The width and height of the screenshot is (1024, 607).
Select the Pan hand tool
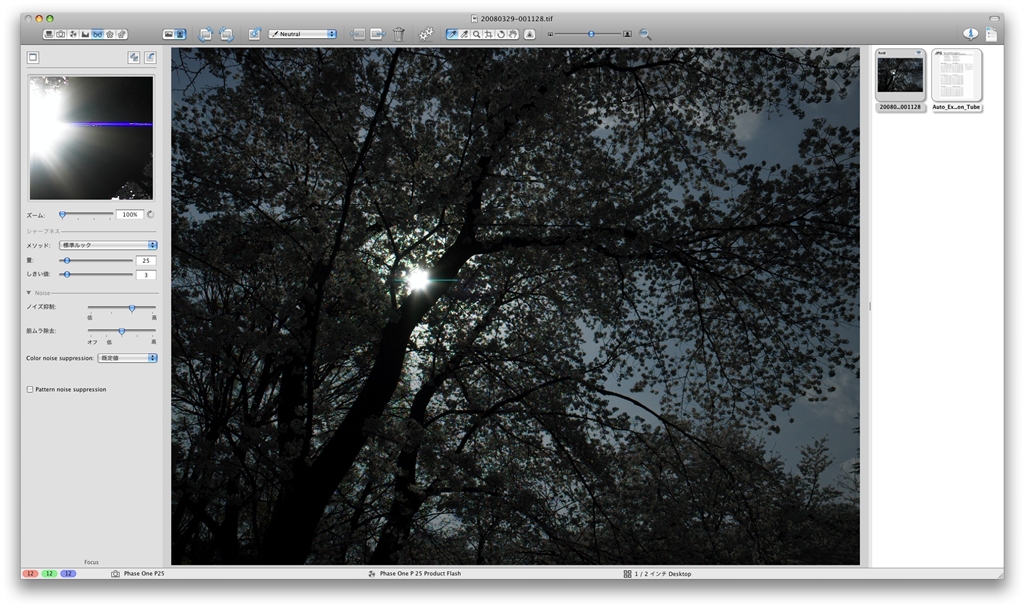(513, 34)
